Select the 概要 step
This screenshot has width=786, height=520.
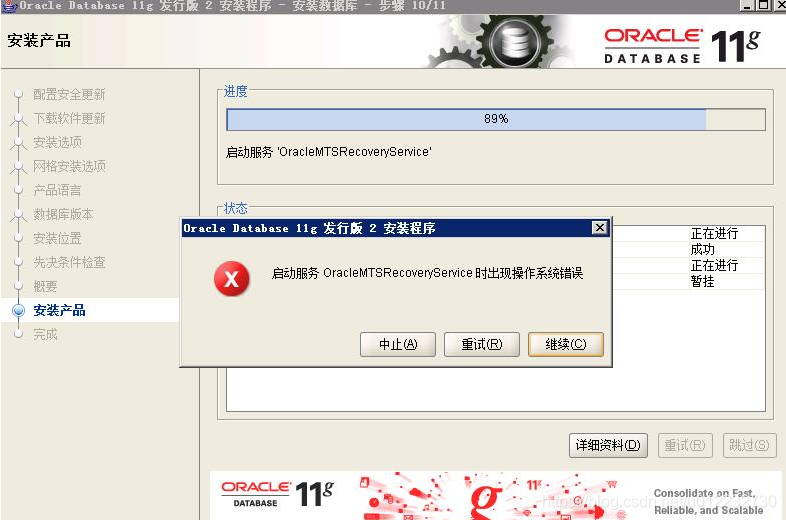(x=45, y=286)
